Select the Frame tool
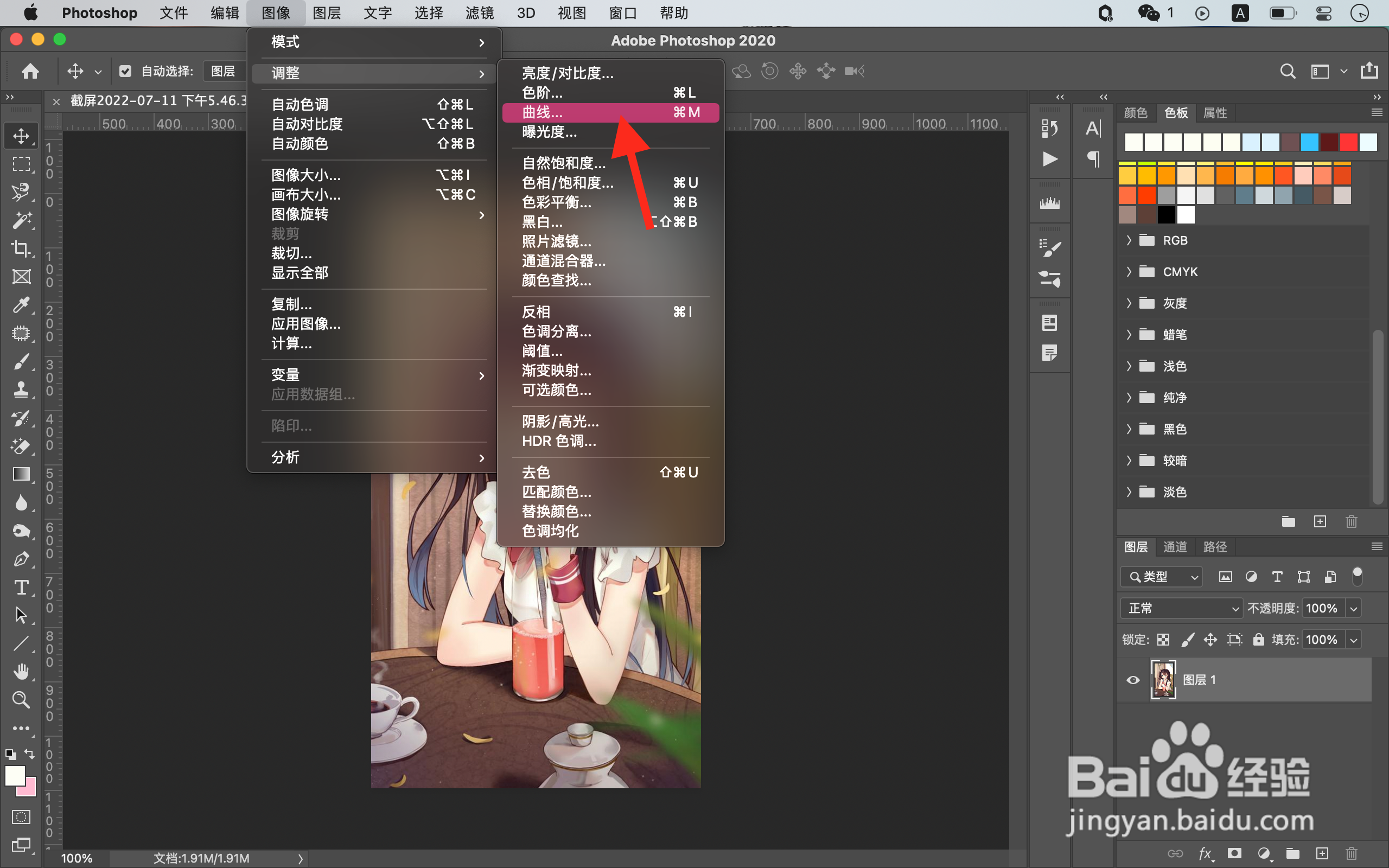The height and width of the screenshot is (868, 1389). 21,277
